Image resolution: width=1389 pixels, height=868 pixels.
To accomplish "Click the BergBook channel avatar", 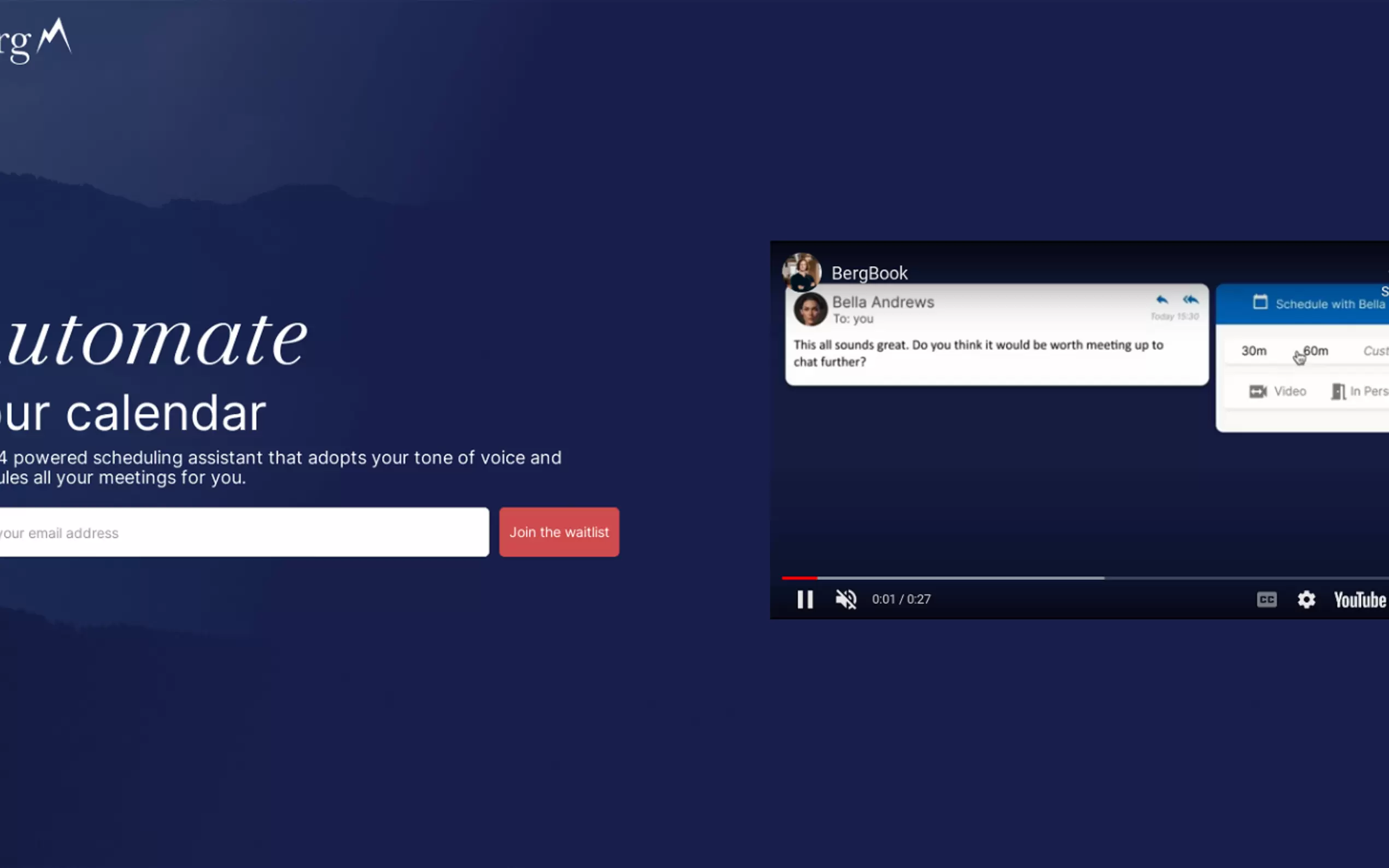I will pyautogui.click(x=802, y=272).
